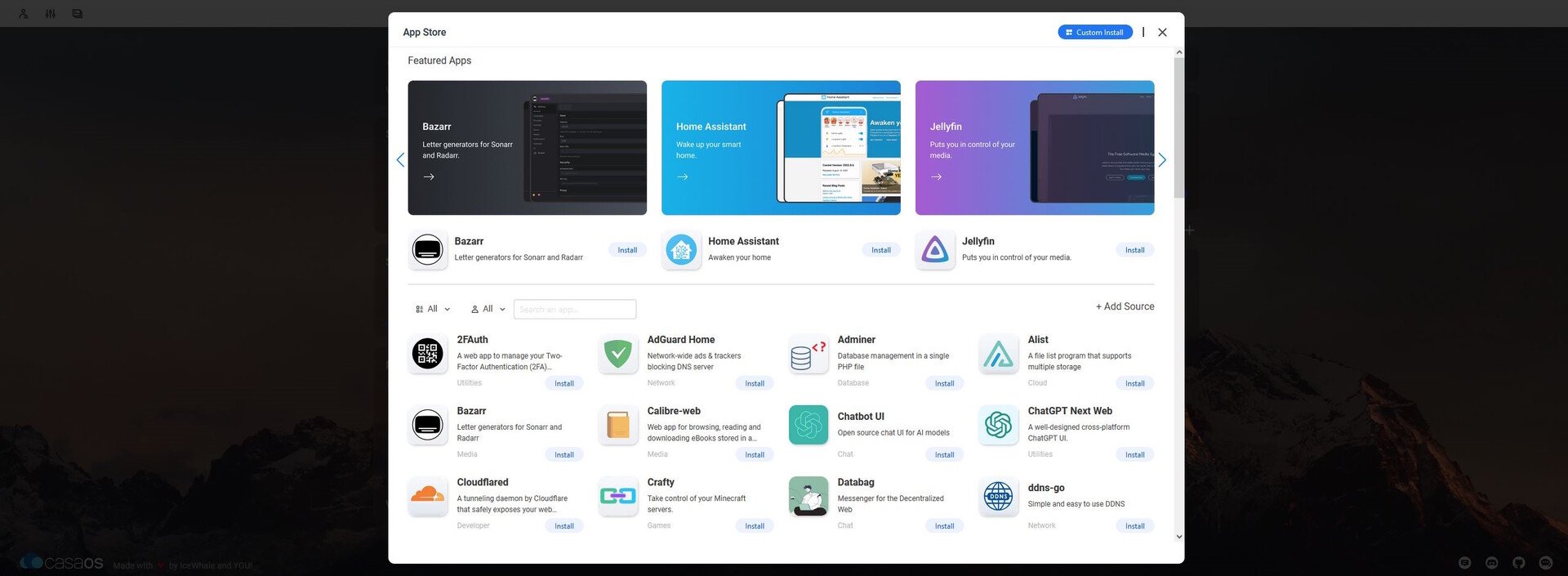Open the GitHub icon in the footer
Viewport: 1568px width, 576px height.
(x=1518, y=563)
